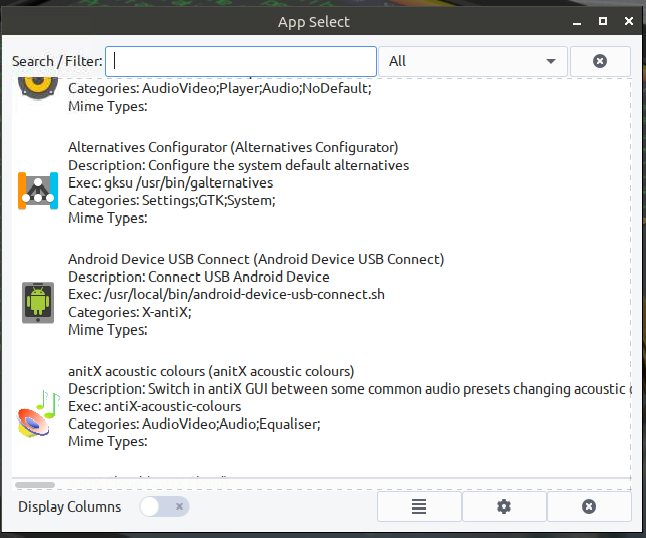This screenshot has height=538, width=646.
Task: Open settings with the gear button
Action: (x=504, y=506)
